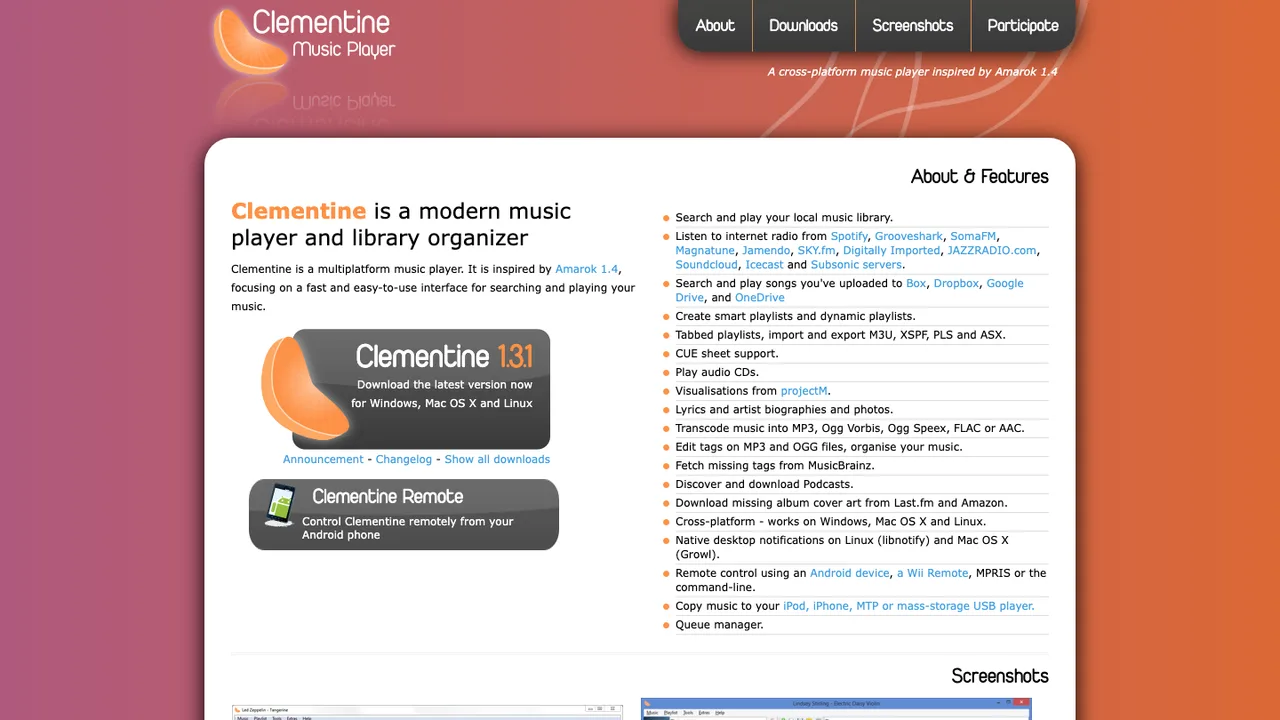
Task: Click the 'Play audio CDs.' feature text
Action: click(x=717, y=372)
